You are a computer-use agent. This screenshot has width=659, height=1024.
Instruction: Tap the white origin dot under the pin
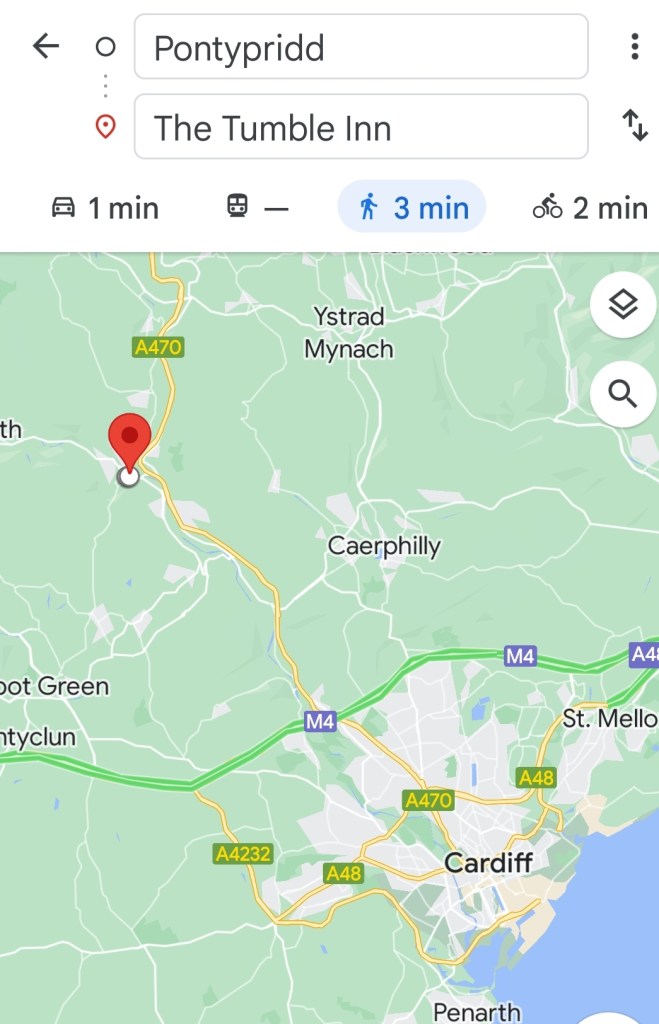point(129,477)
